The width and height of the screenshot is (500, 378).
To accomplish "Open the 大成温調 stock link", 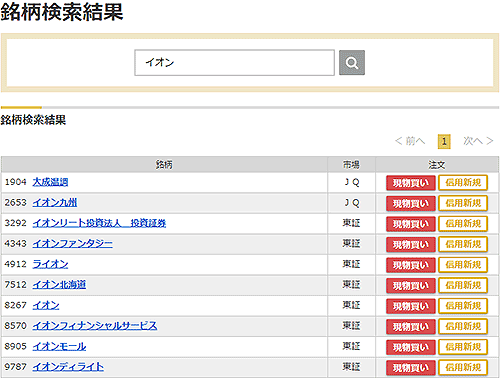I will [50, 182].
